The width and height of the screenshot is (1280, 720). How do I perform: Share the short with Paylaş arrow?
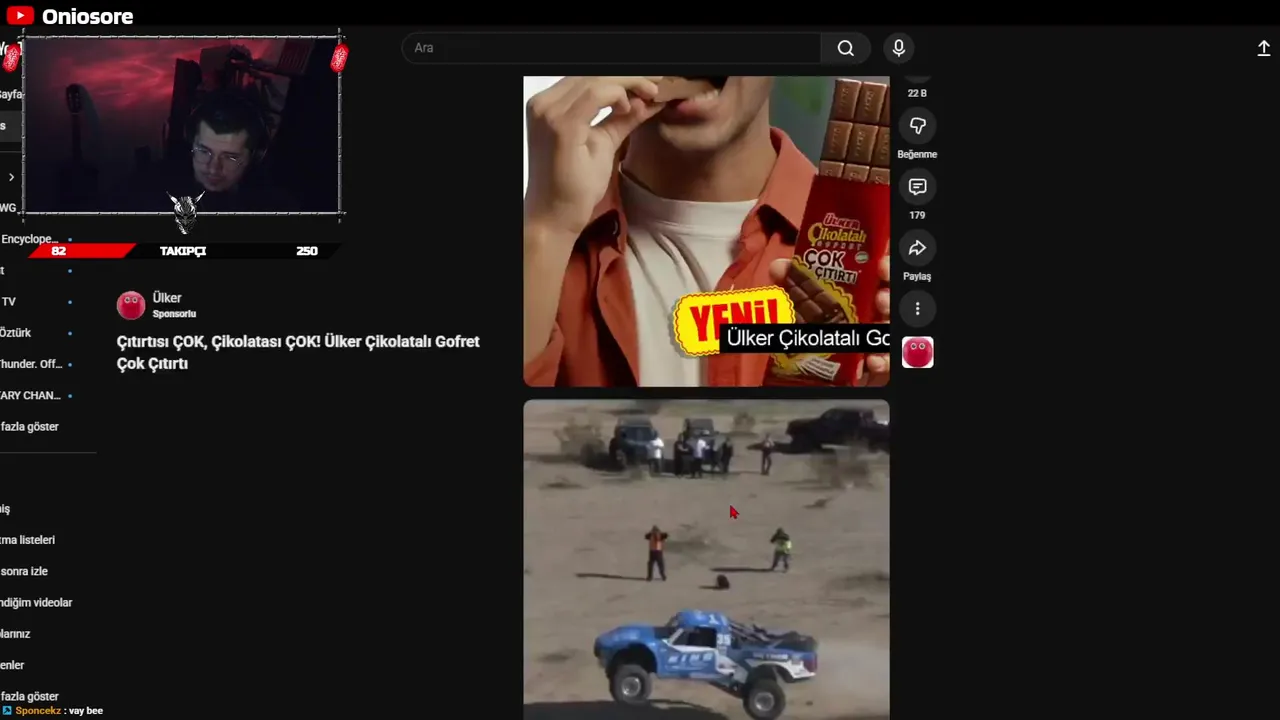917,248
